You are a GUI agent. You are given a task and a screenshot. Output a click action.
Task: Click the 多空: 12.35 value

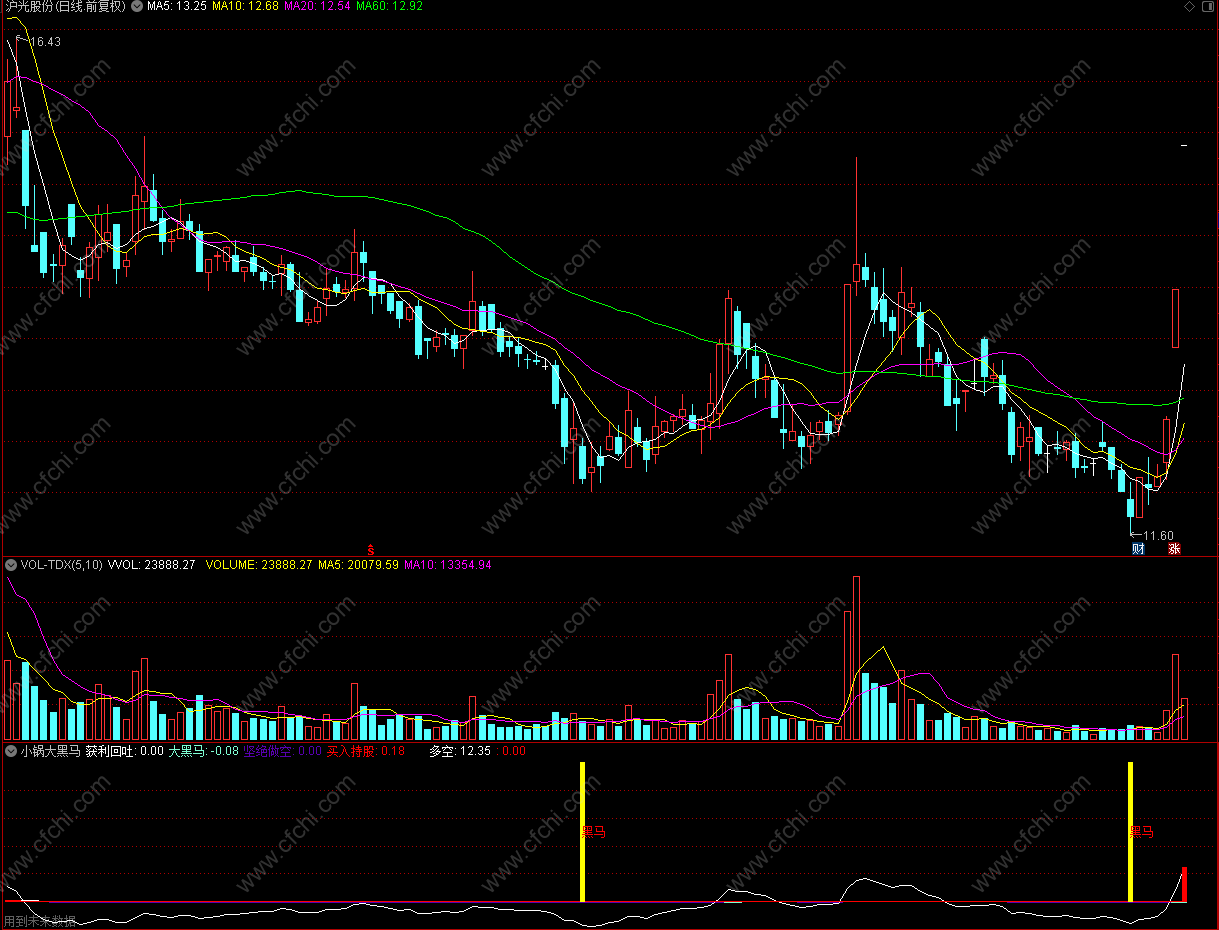(x=460, y=750)
